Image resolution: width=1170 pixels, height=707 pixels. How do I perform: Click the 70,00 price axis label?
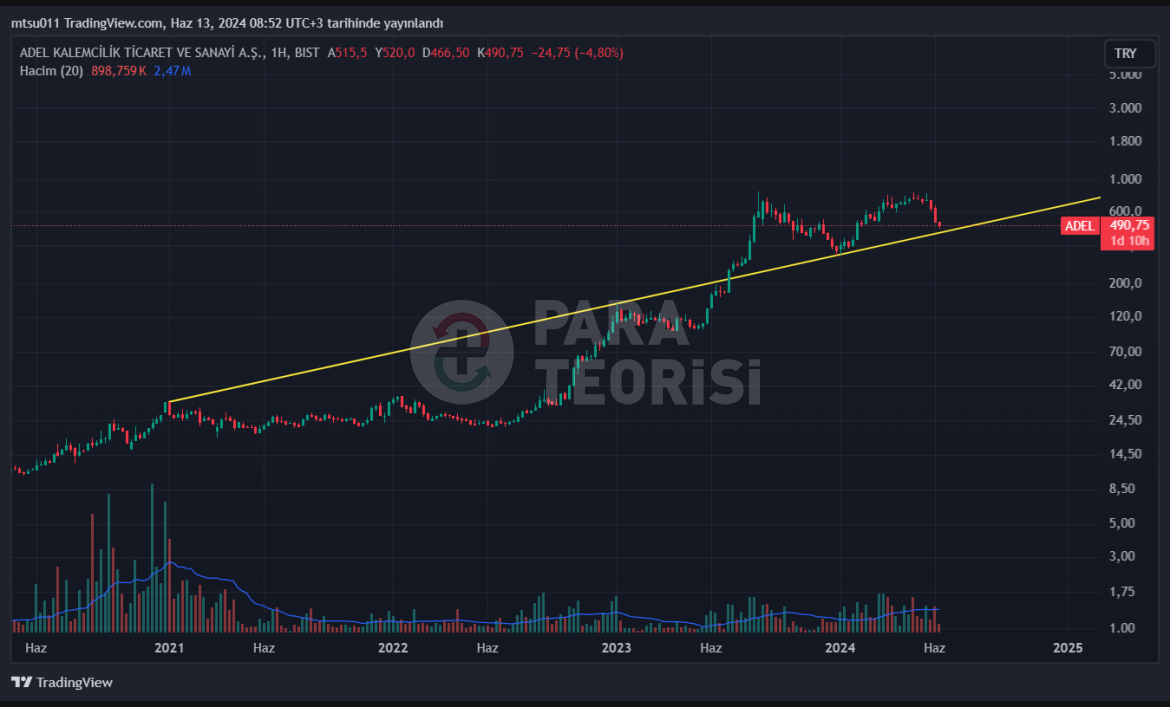tap(1125, 351)
